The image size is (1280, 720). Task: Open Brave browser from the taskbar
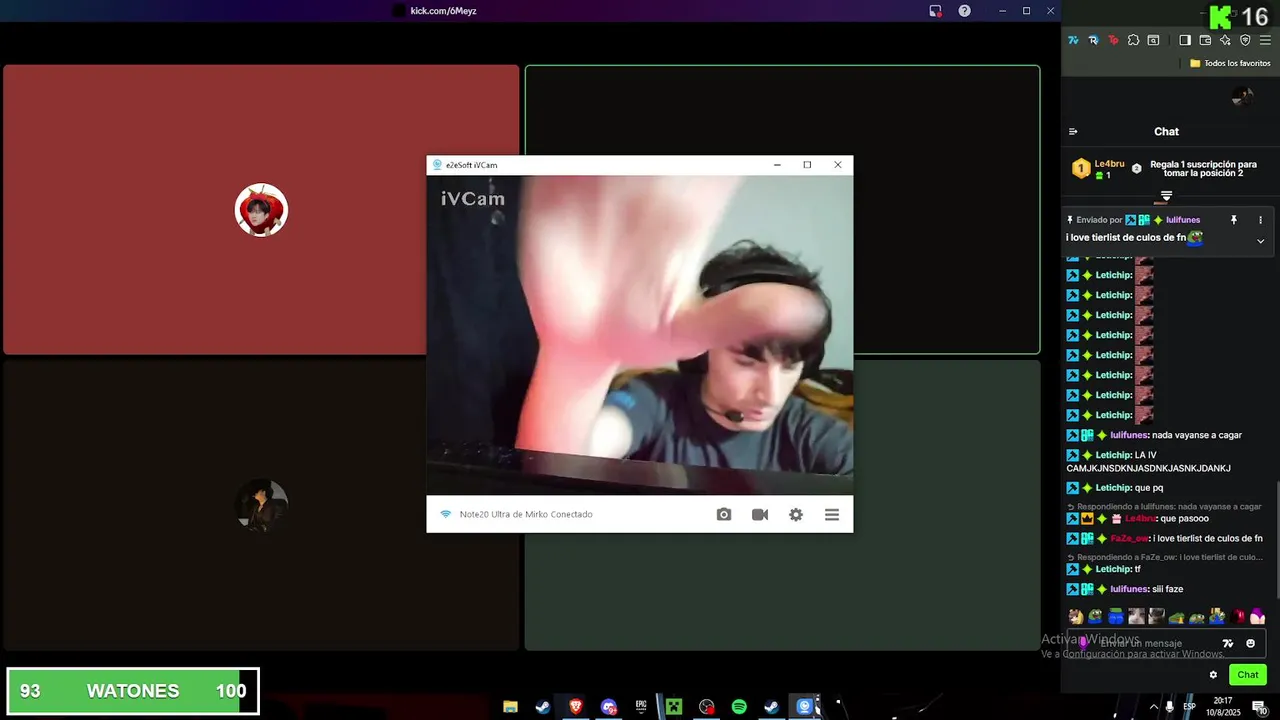click(x=576, y=707)
